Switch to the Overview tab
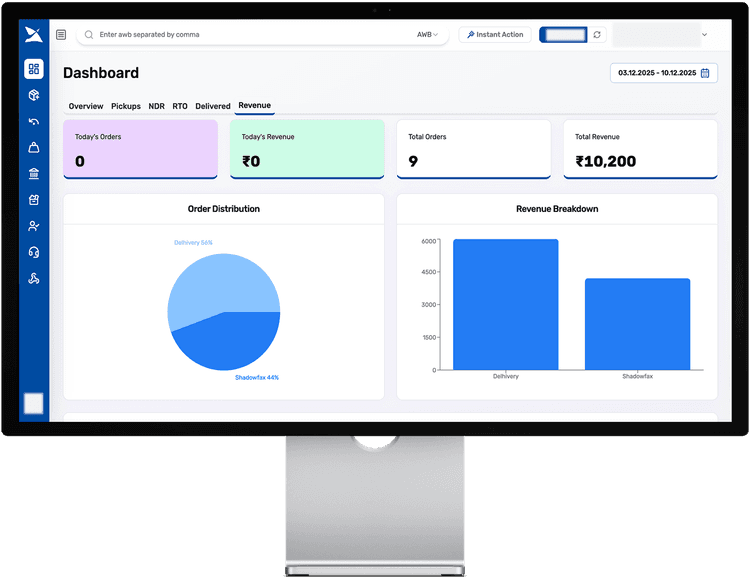 click(x=86, y=106)
